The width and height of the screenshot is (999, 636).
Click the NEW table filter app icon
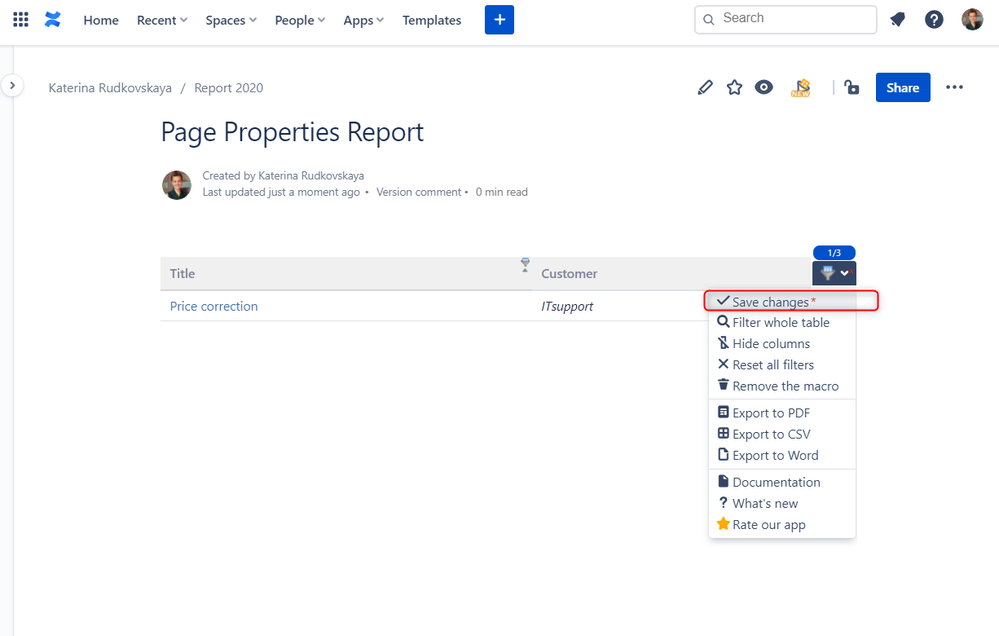801,88
